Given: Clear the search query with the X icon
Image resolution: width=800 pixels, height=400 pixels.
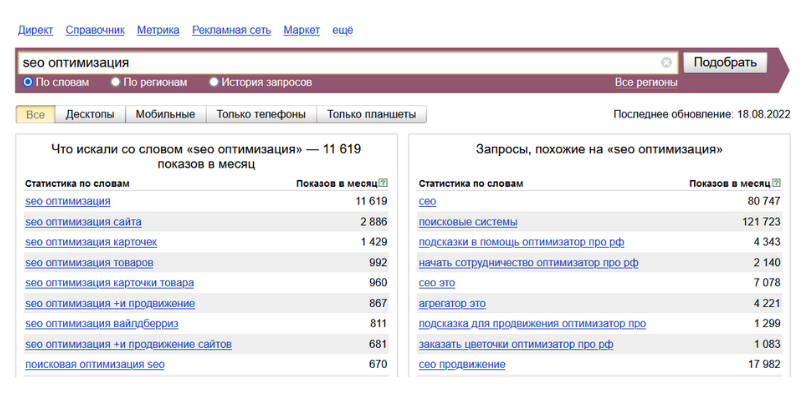Looking at the screenshot, I should (x=667, y=63).
